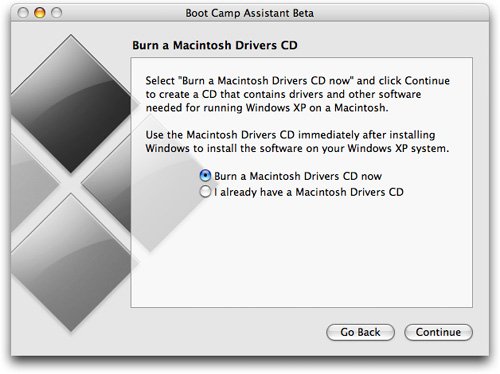Minimize the window with the yellow button
Viewport: 500px width, 374px height.
coord(40,13)
